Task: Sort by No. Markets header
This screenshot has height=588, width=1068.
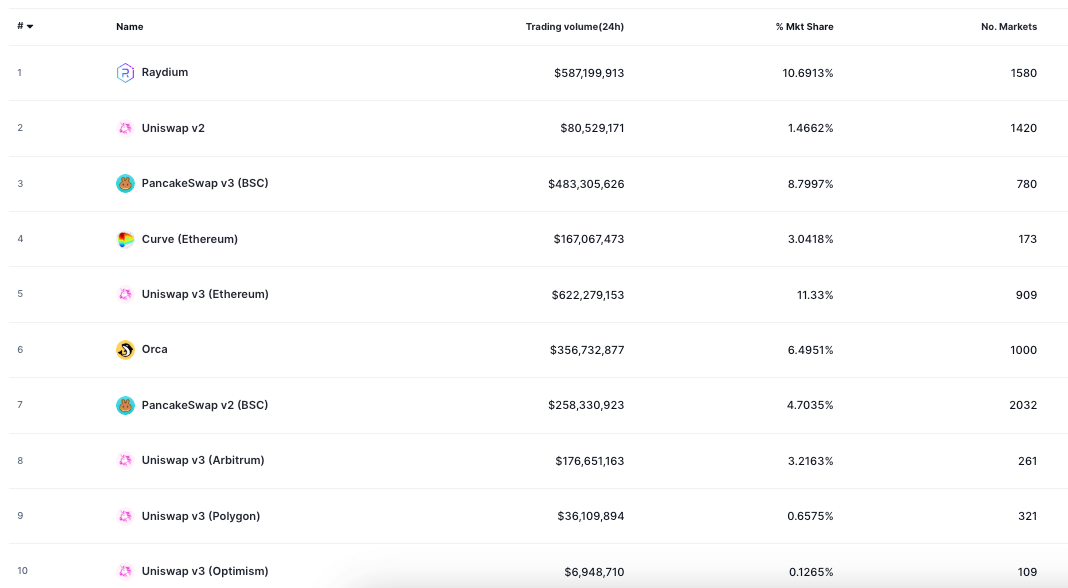Action: click(1009, 27)
